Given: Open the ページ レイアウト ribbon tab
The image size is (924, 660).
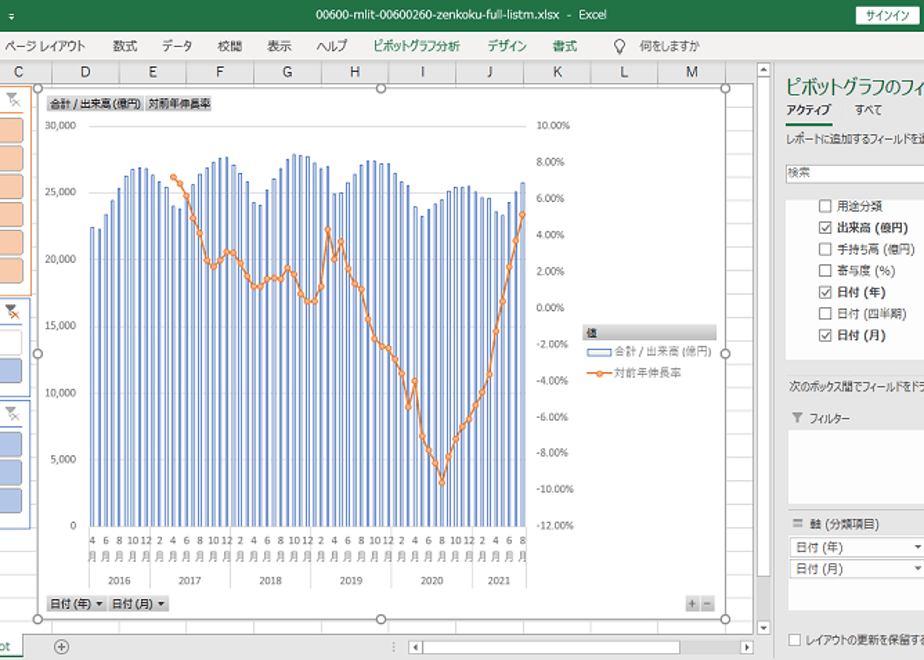Looking at the screenshot, I should coord(45,46).
